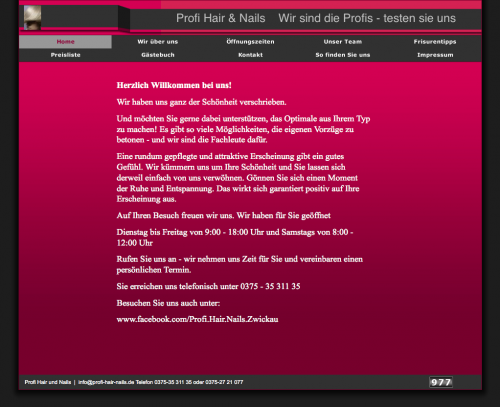Click the phone number 0375 - 35 311 35

click(270, 286)
